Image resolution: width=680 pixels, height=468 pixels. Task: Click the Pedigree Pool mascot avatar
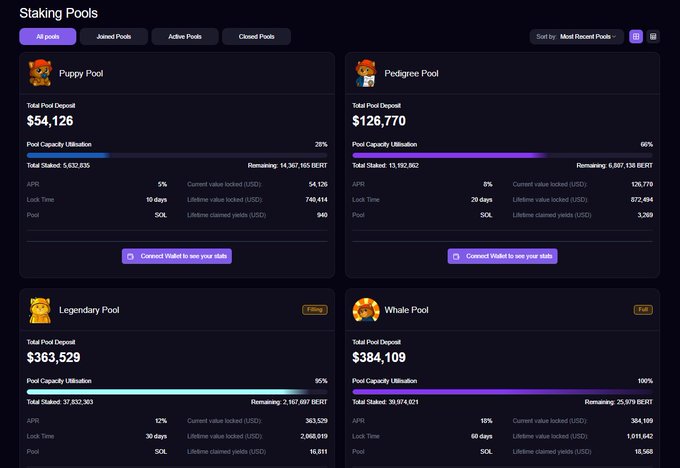pyautogui.click(x=366, y=73)
